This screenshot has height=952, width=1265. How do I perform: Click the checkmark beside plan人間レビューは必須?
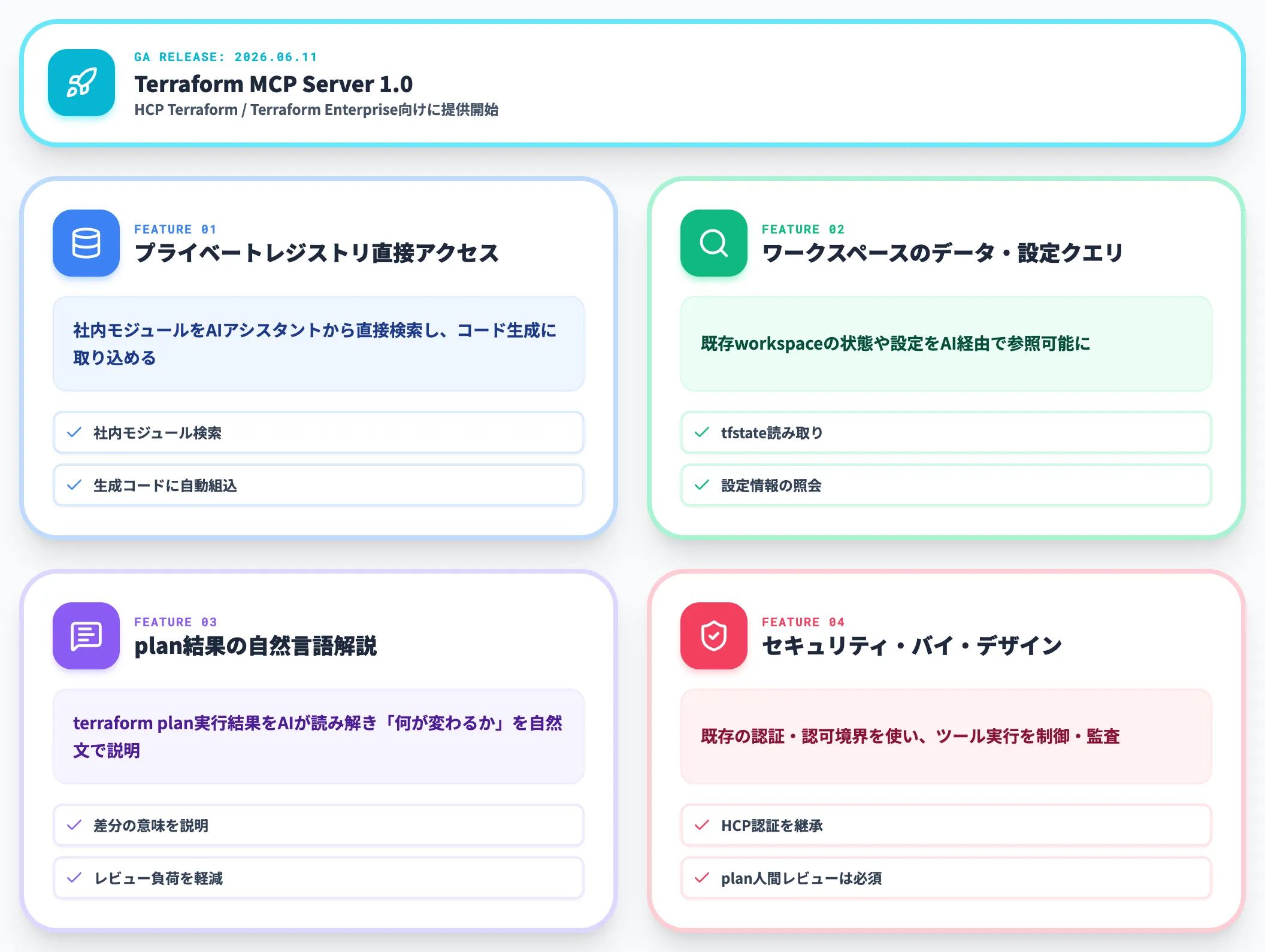702,878
